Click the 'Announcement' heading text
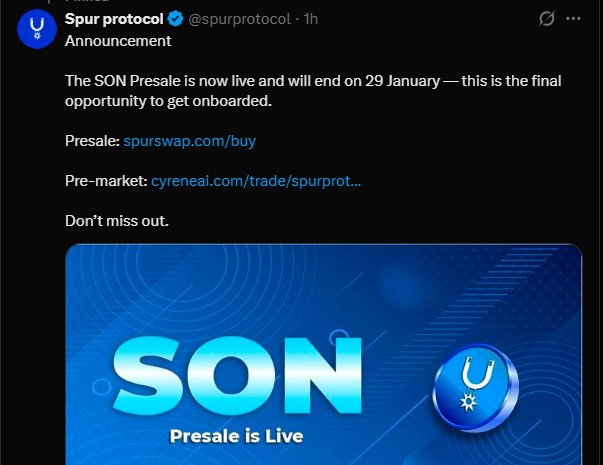The width and height of the screenshot is (603, 465). (x=118, y=41)
